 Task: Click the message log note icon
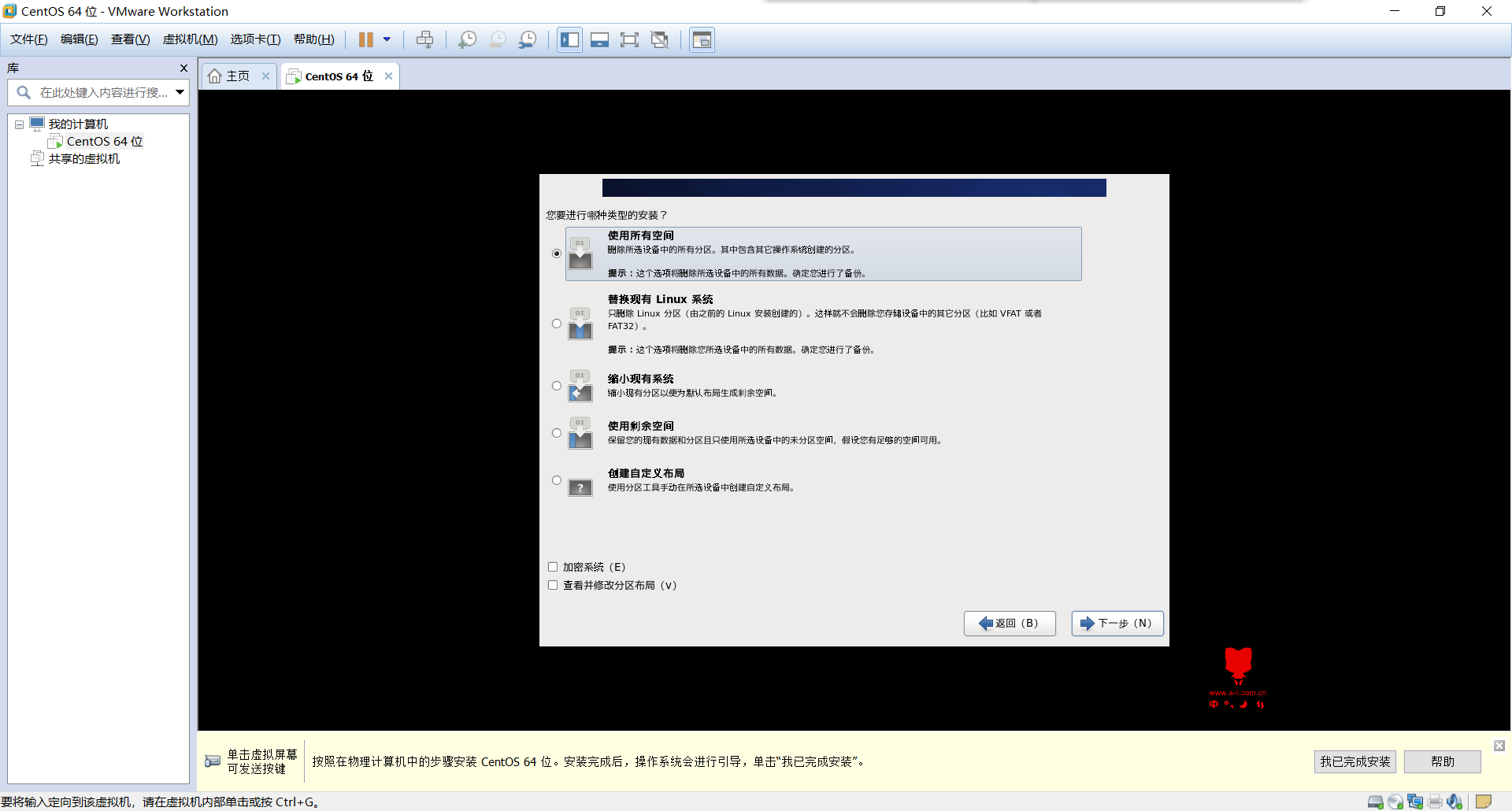(1484, 802)
